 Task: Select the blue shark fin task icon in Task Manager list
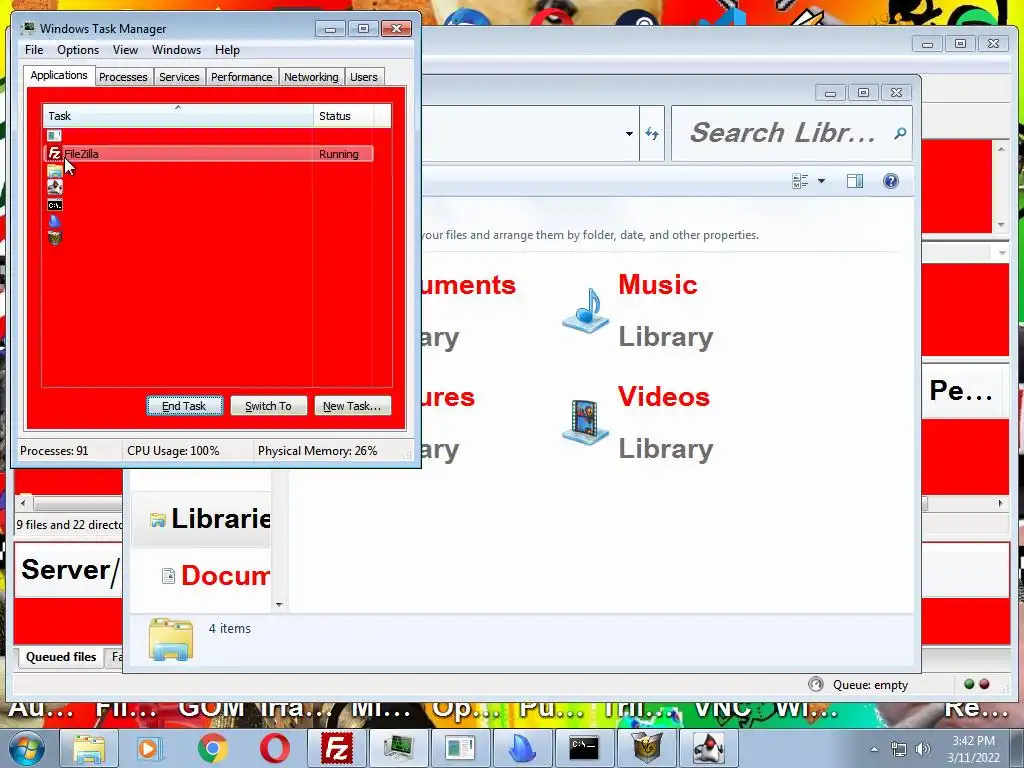coord(55,221)
